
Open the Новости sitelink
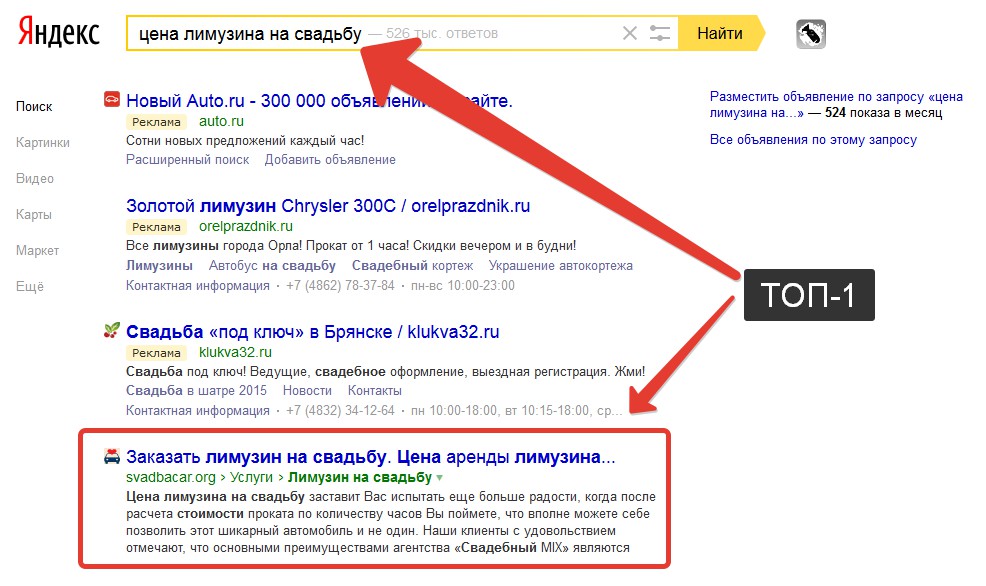click(307, 390)
